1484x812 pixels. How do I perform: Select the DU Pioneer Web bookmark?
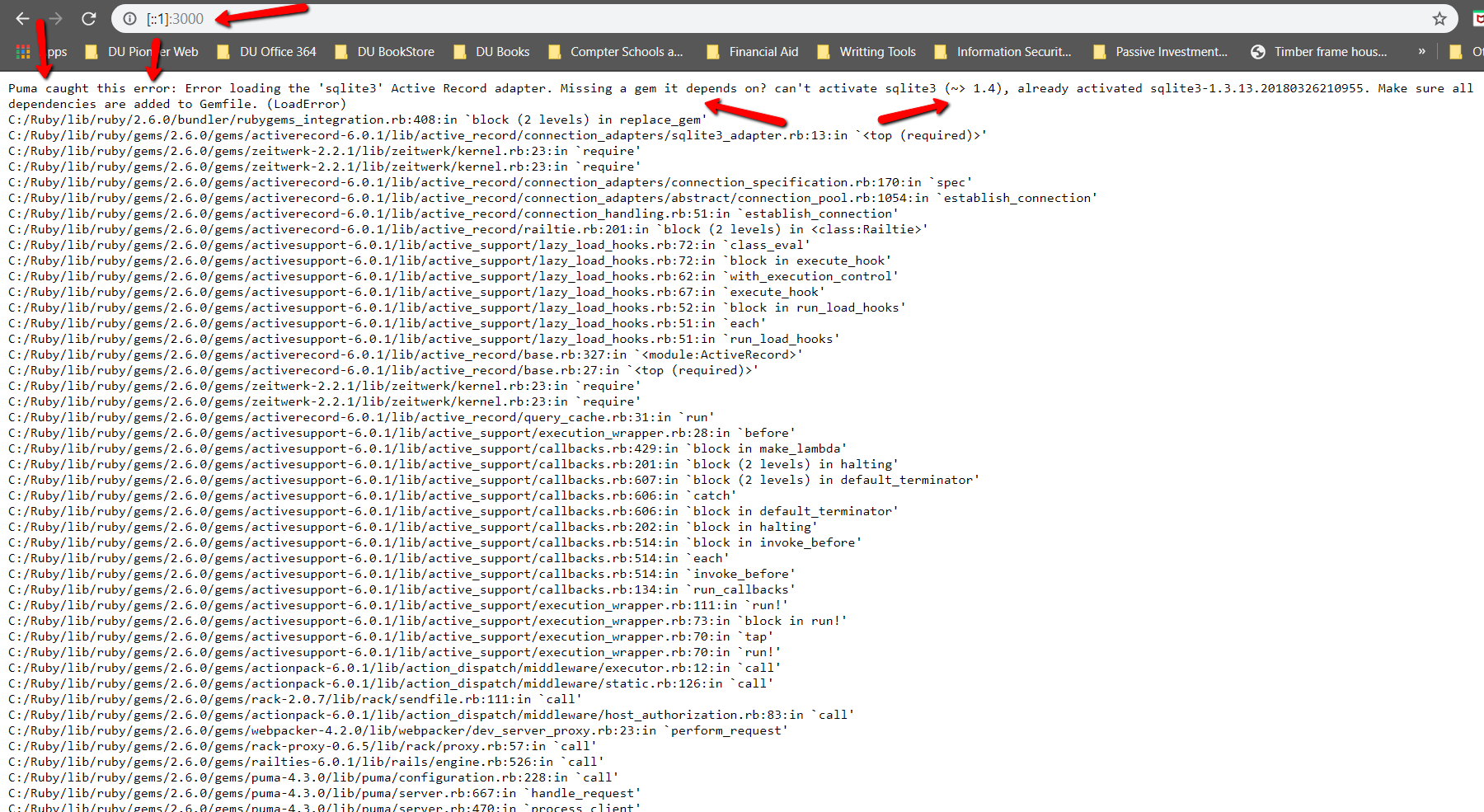152,51
